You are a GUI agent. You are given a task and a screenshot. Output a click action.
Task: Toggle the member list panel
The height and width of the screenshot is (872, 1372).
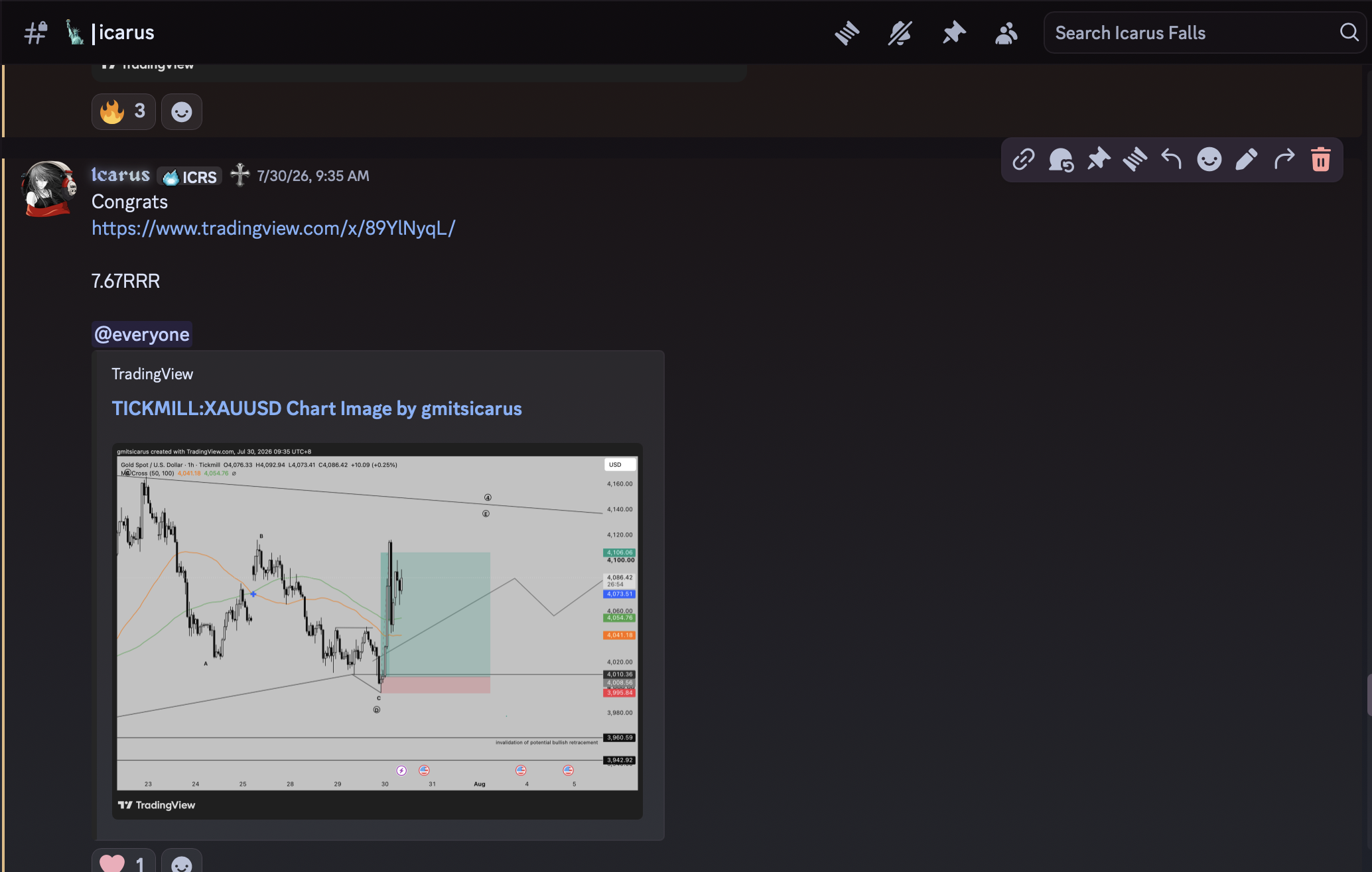(x=1006, y=32)
